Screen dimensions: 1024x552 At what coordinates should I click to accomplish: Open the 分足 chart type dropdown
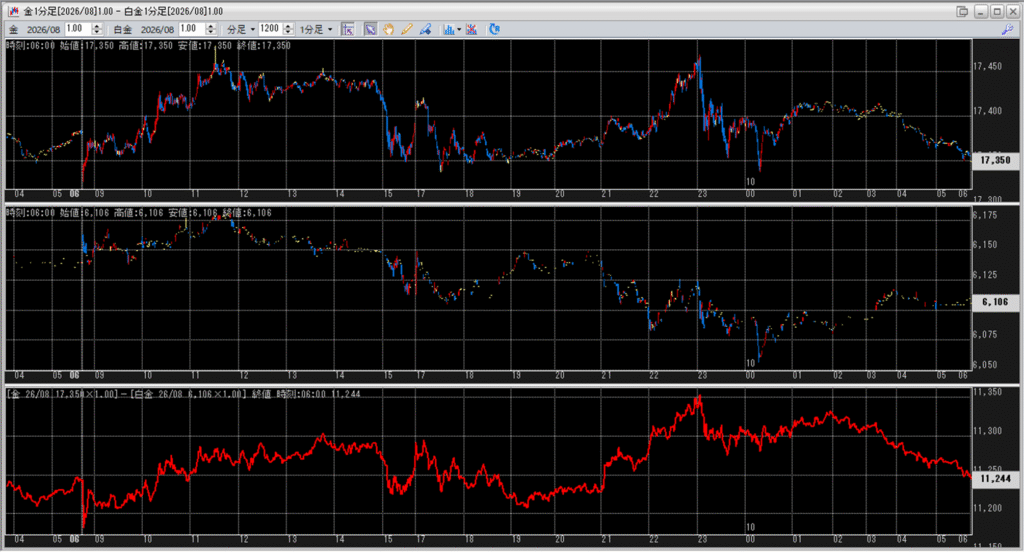241,29
